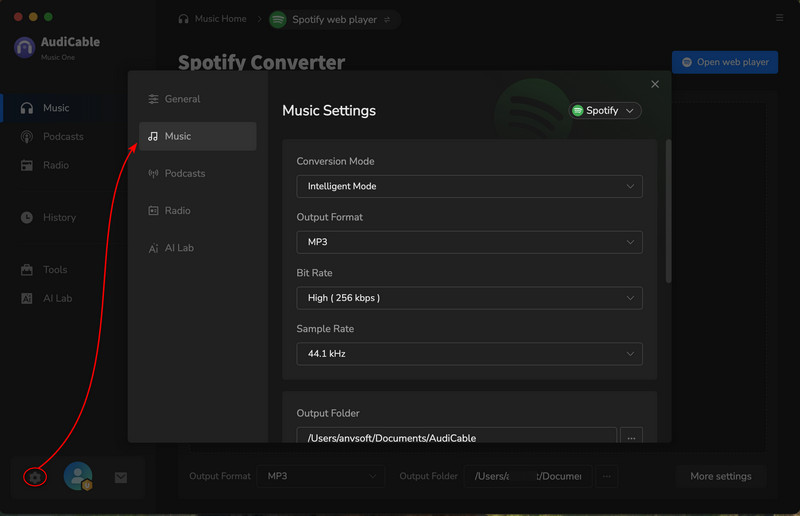This screenshot has height=516, width=800.
Task: Select Music tab in settings dialog
Action: pos(197,136)
